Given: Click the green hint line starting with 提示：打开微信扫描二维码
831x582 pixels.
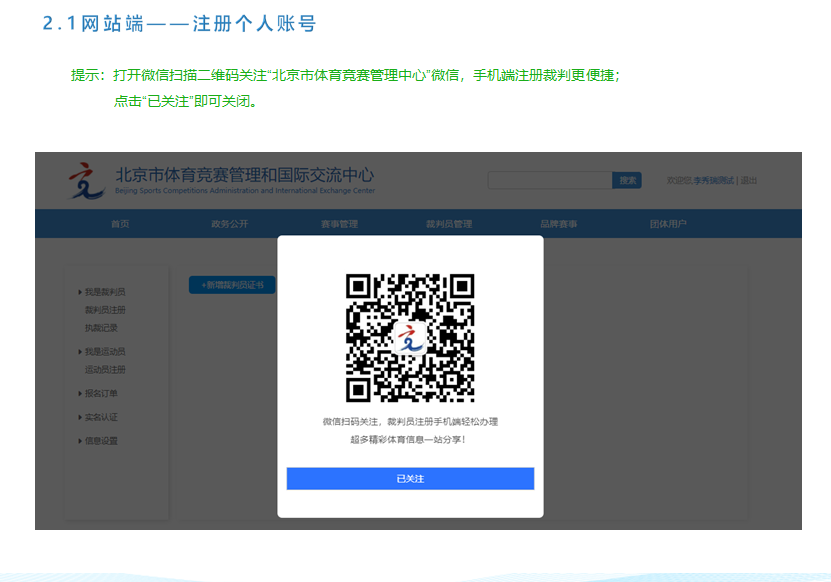Looking at the screenshot, I should click(x=346, y=75).
